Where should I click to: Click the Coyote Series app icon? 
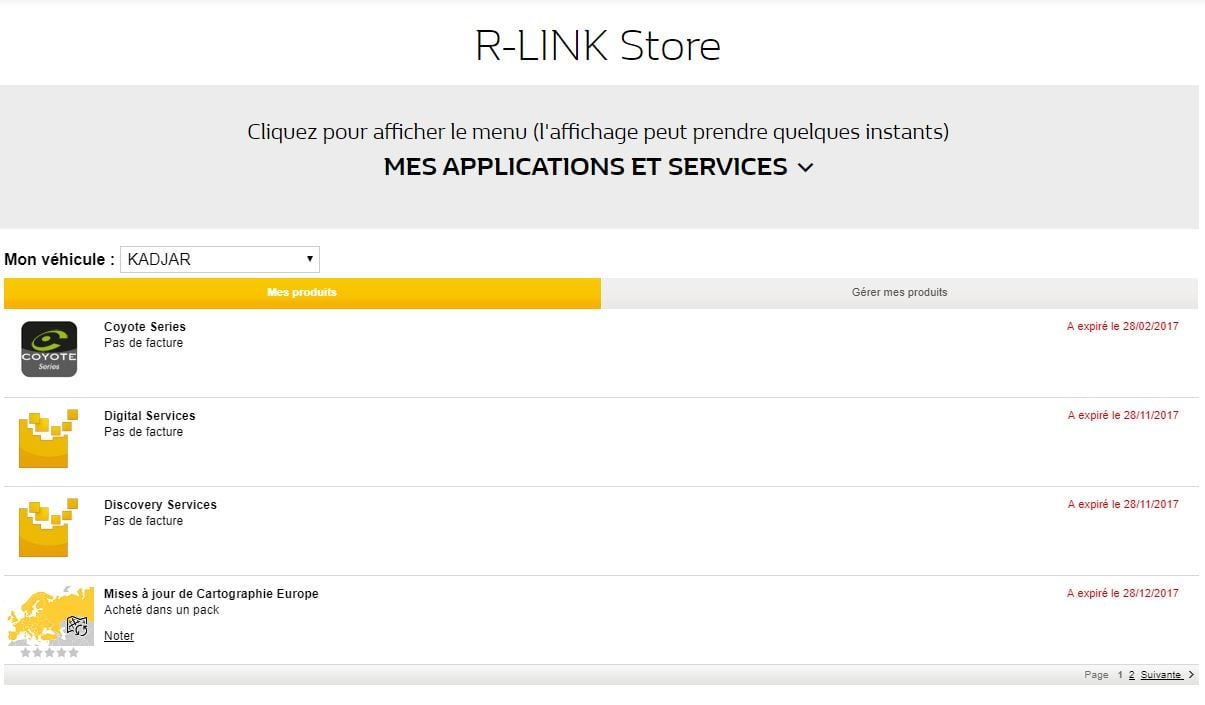point(49,349)
